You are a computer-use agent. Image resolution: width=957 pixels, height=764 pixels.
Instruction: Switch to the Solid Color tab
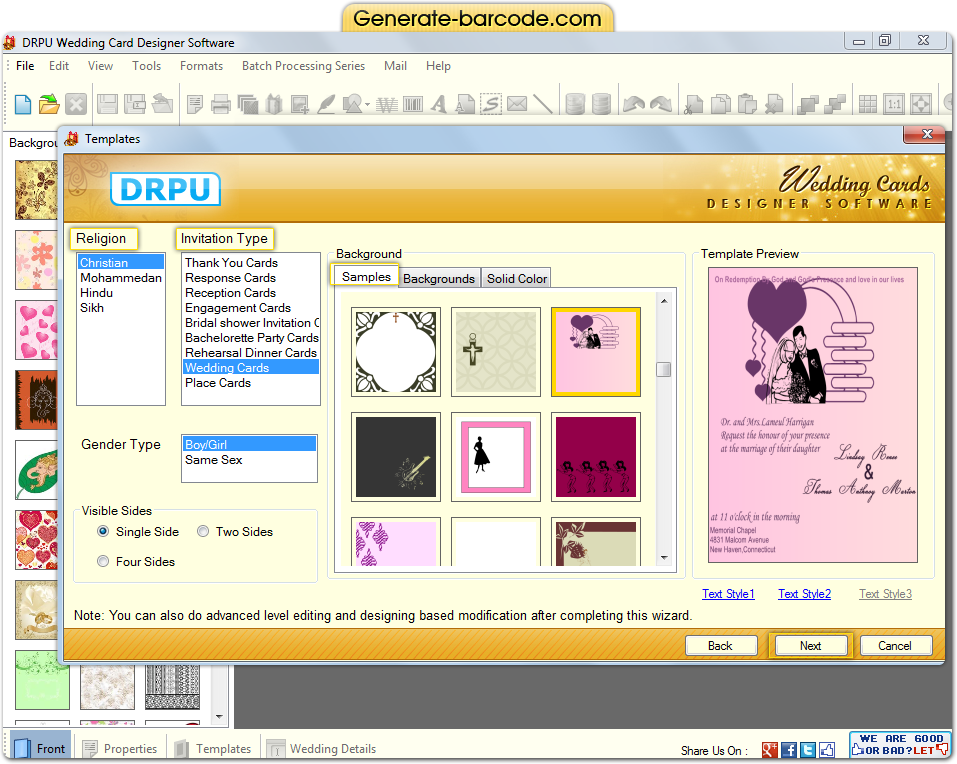tap(516, 278)
